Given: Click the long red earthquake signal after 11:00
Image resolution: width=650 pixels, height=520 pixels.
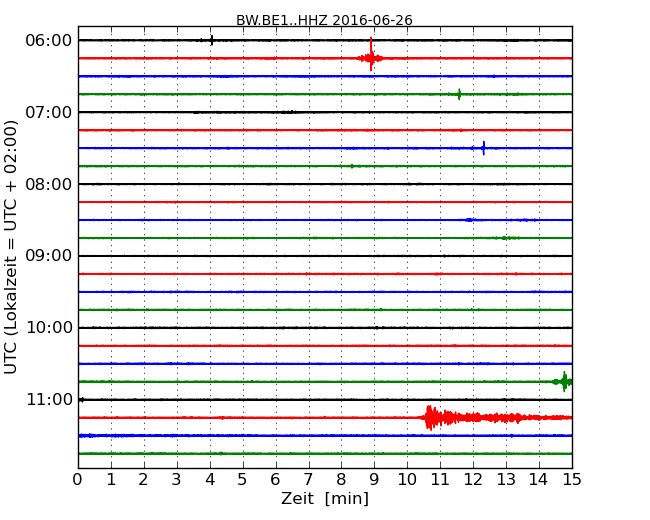Looking at the screenshot, I should tap(497, 418).
